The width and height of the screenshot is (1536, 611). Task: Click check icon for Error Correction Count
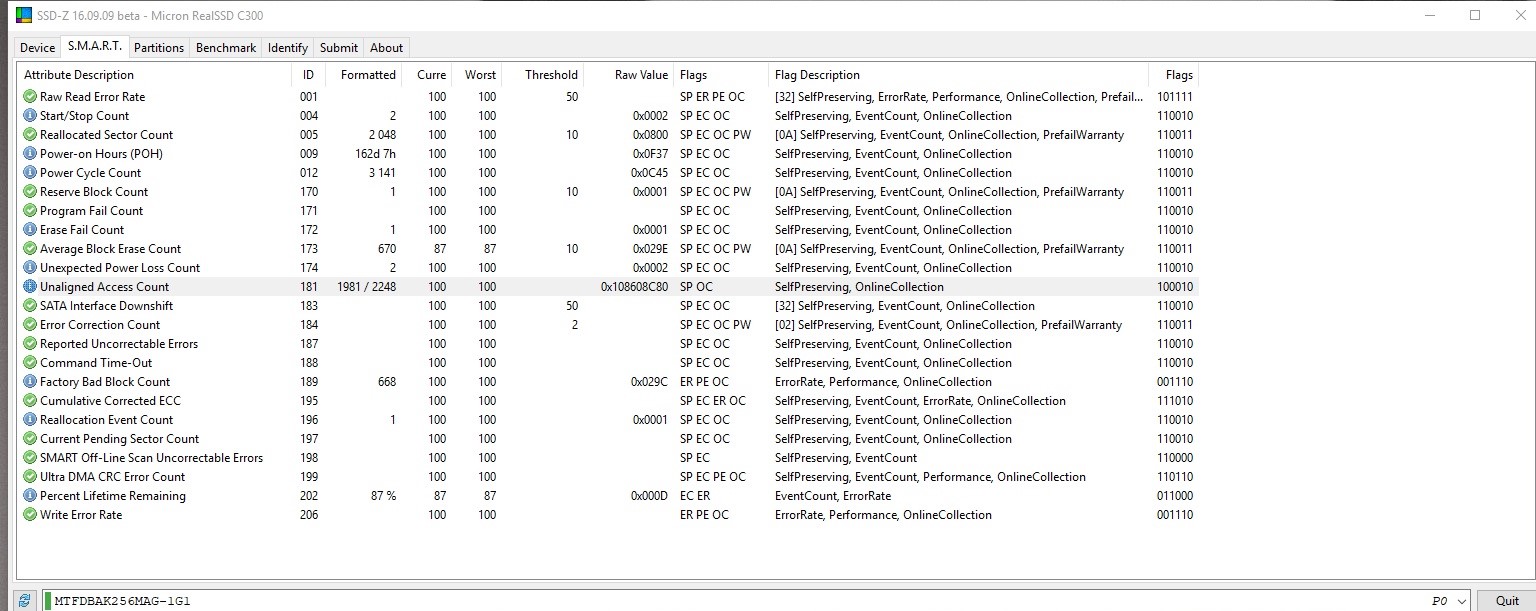[x=30, y=325]
